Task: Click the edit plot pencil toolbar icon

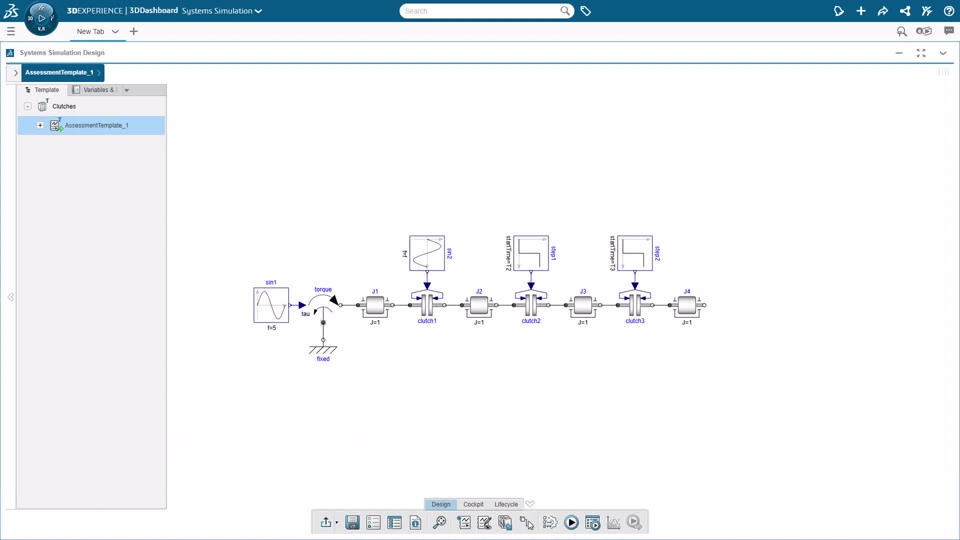Action: 484,522
